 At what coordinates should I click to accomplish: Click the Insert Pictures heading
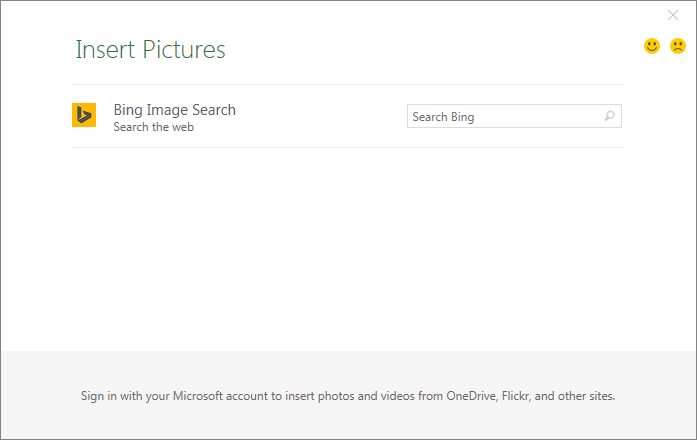click(150, 49)
